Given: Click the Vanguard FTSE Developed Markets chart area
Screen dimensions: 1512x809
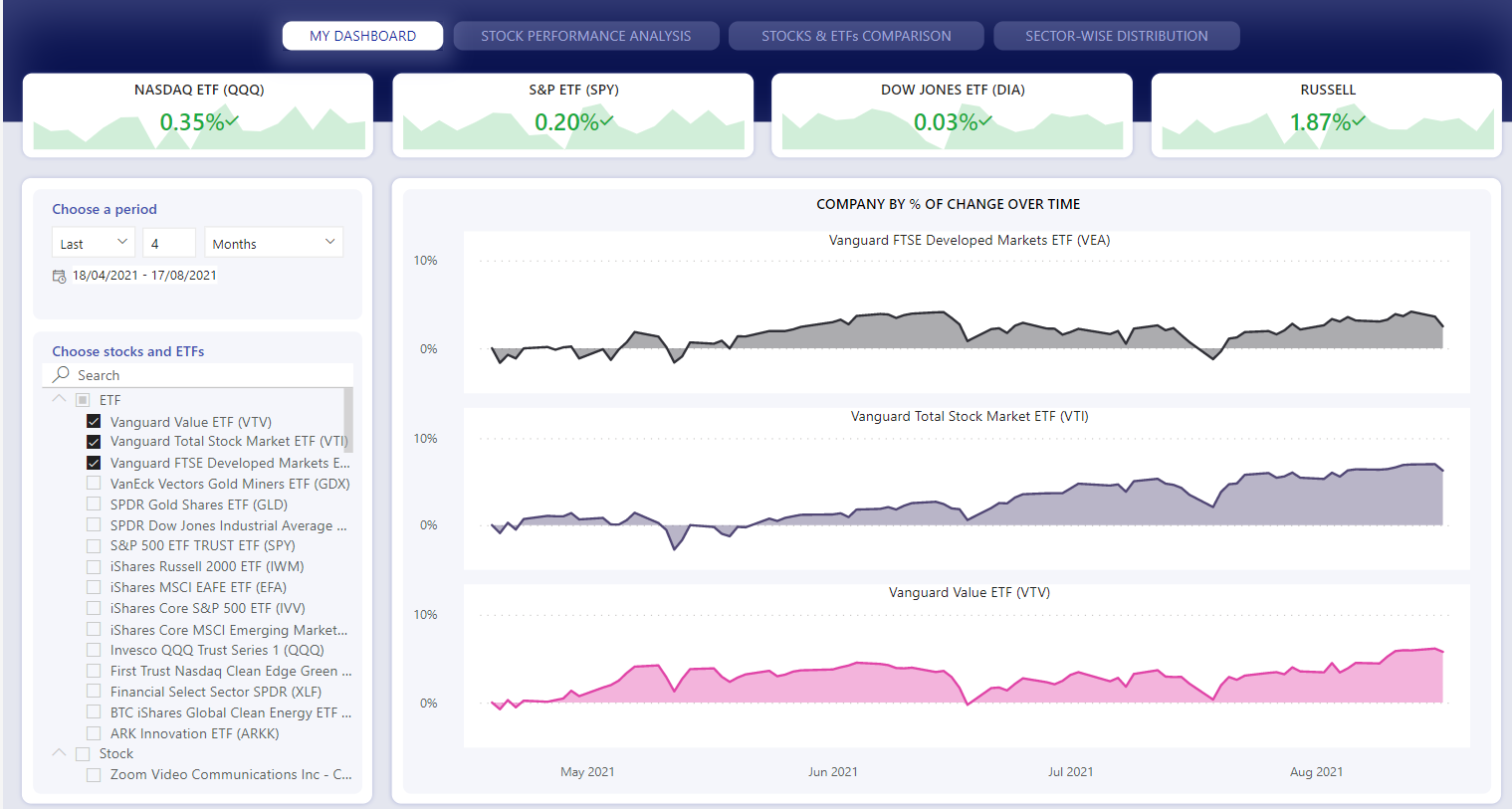Looking at the screenshot, I should [x=967, y=311].
